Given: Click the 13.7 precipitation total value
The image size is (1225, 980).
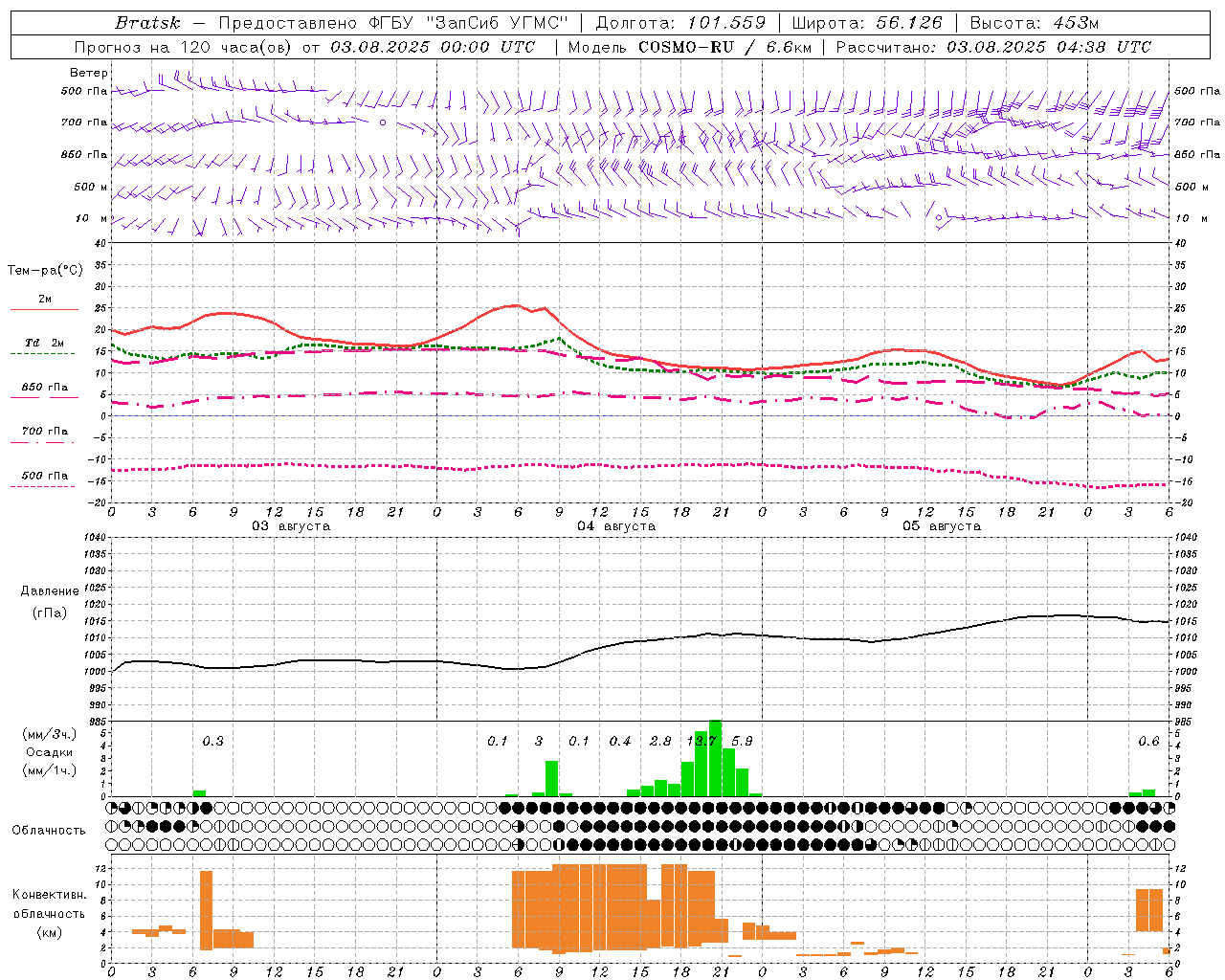Looking at the screenshot, I should tap(702, 742).
